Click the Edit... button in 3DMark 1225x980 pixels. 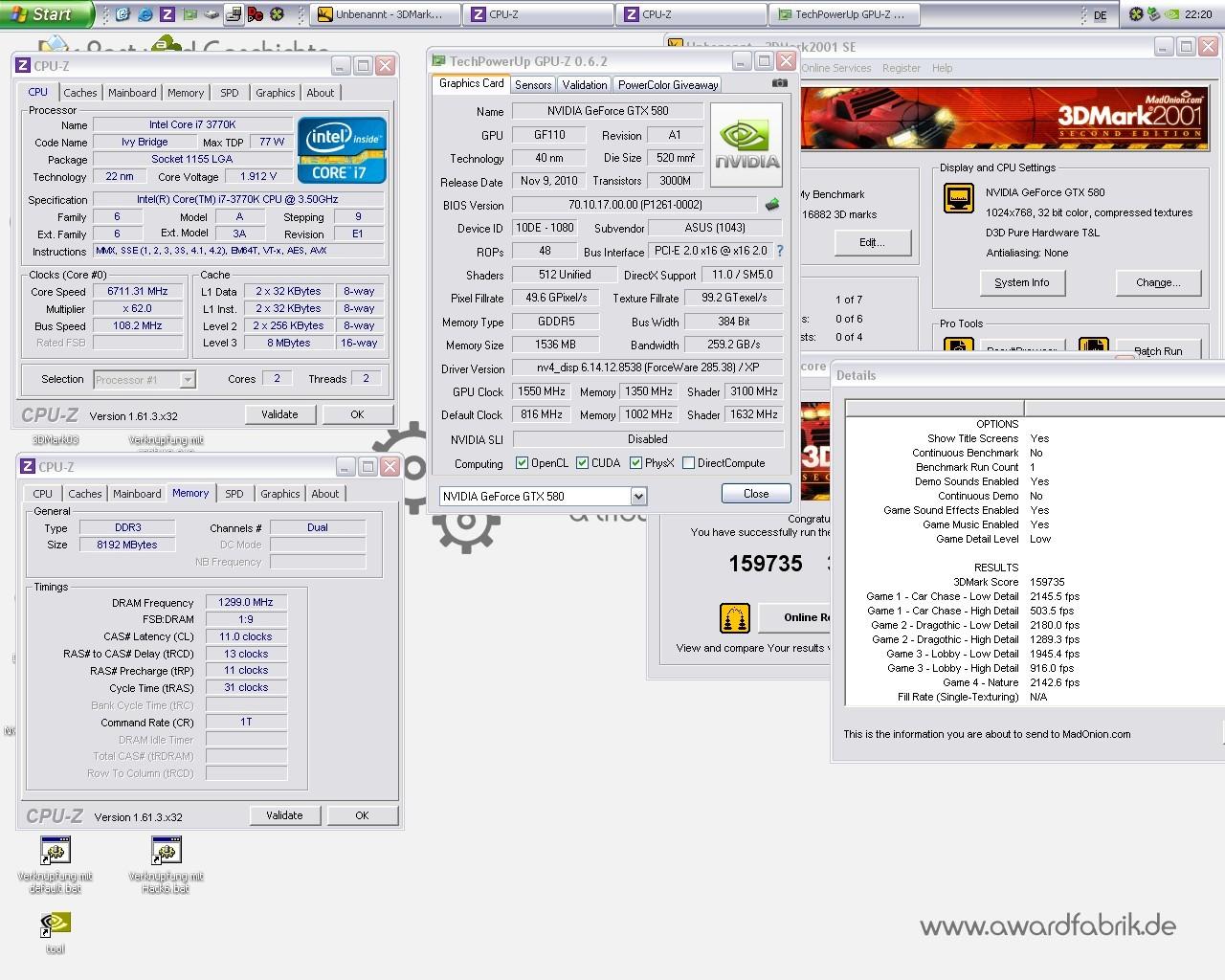click(x=871, y=242)
